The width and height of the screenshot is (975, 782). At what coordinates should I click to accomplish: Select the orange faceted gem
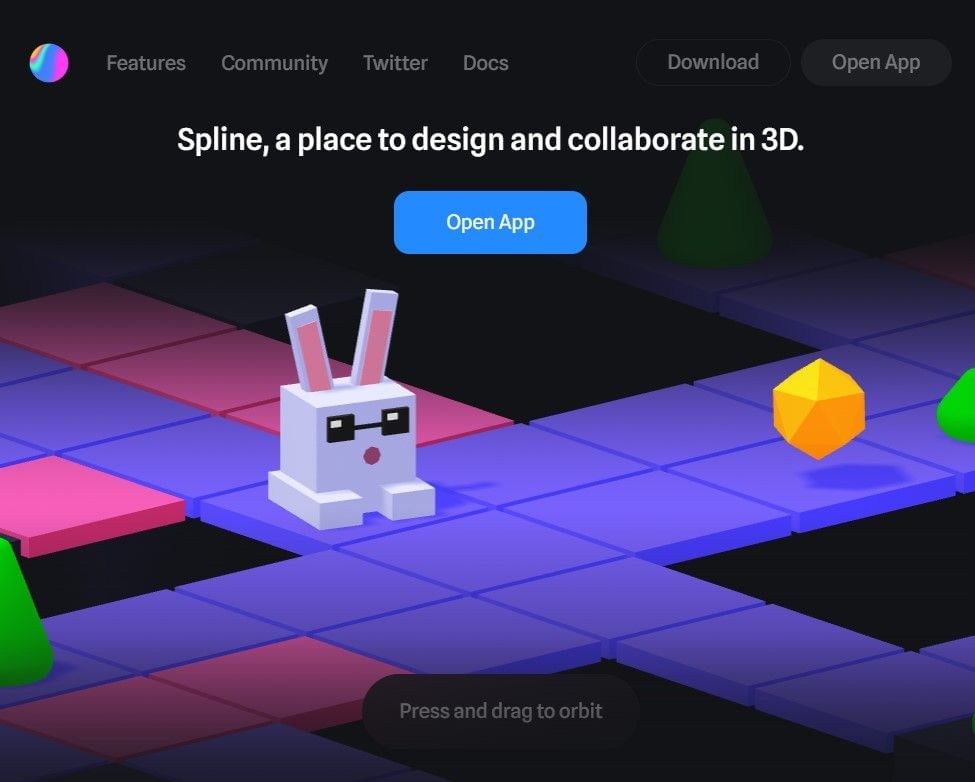pos(820,410)
